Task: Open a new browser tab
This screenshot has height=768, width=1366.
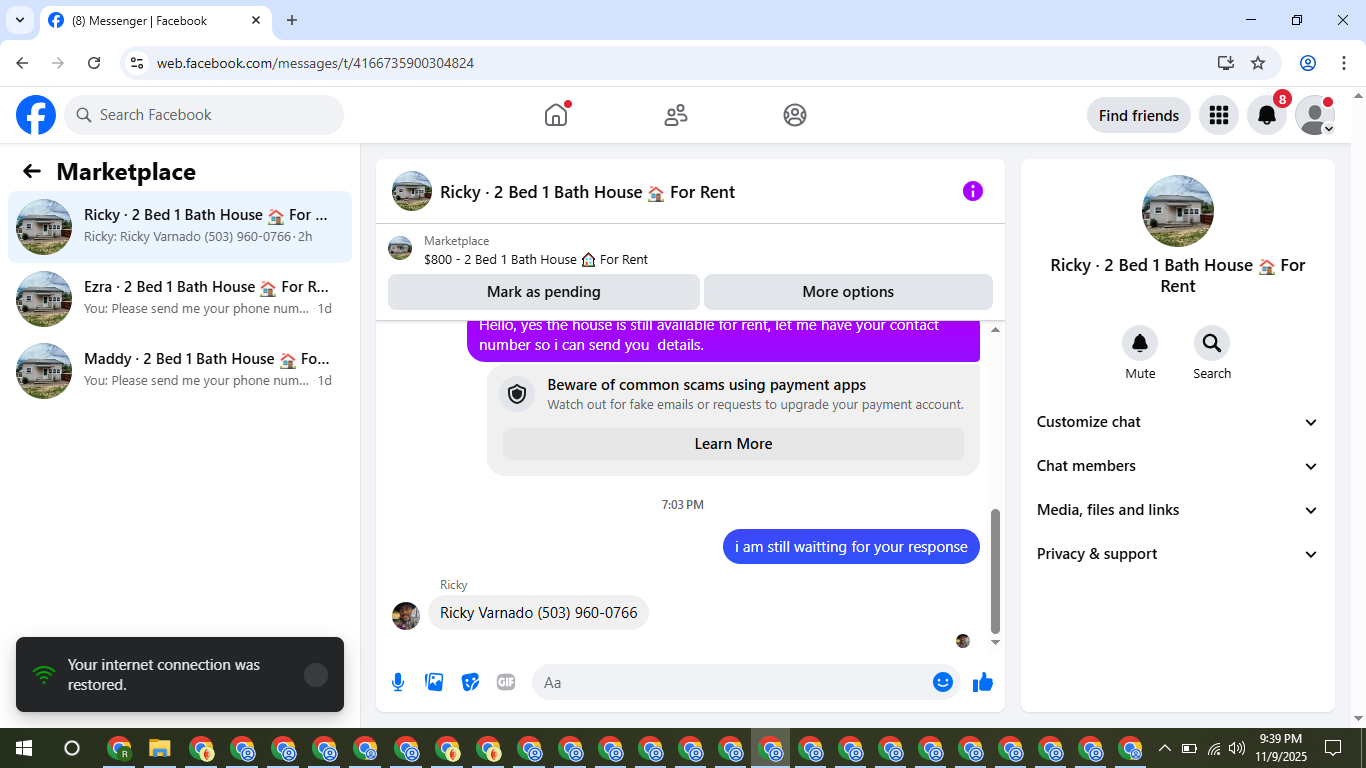Action: (x=292, y=20)
